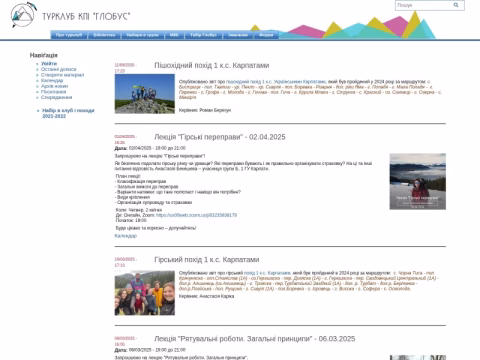
Task: Click the План лекції line
Action: (x=128, y=176)
